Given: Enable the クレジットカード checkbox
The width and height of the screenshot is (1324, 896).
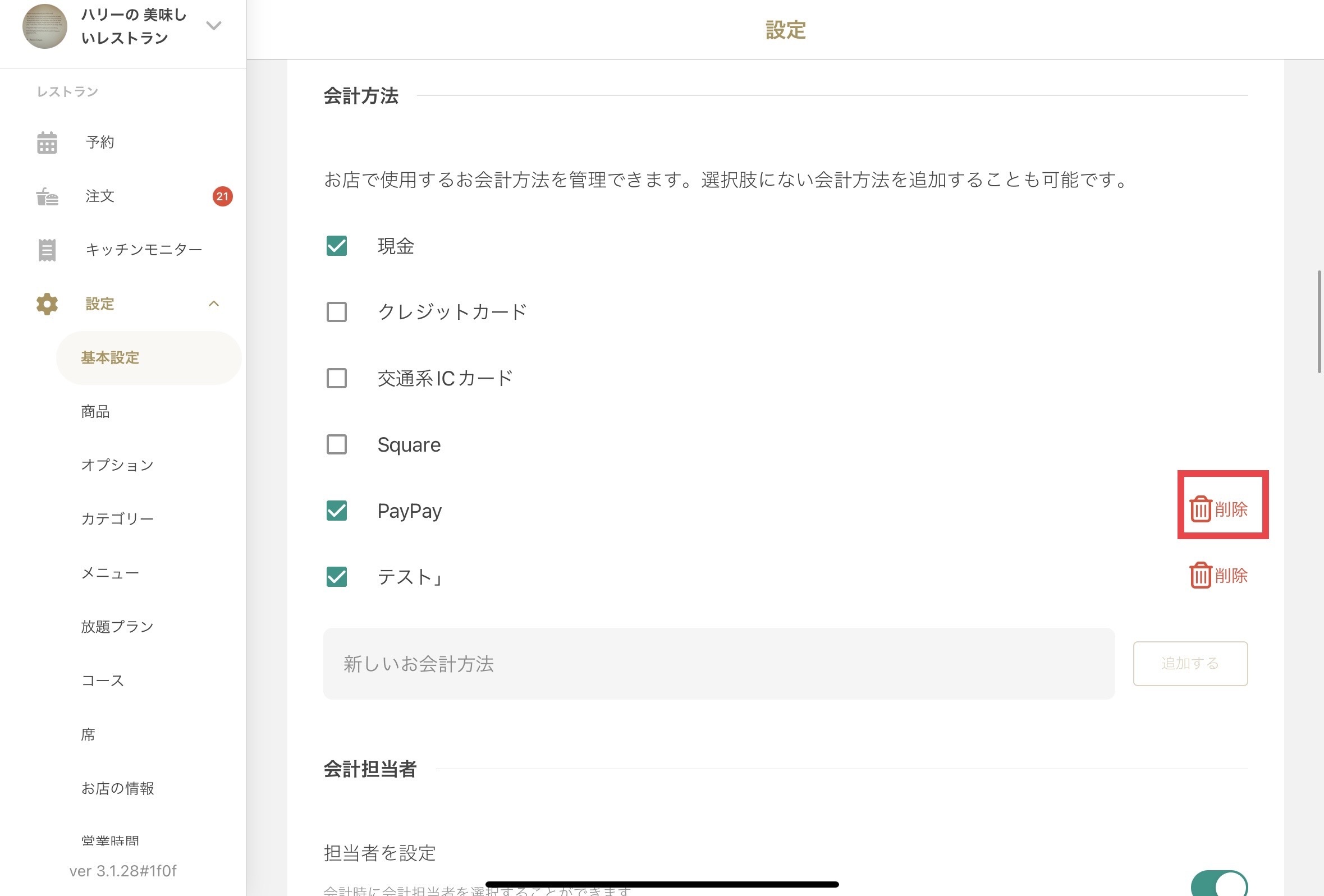Looking at the screenshot, I should [337, 312].
